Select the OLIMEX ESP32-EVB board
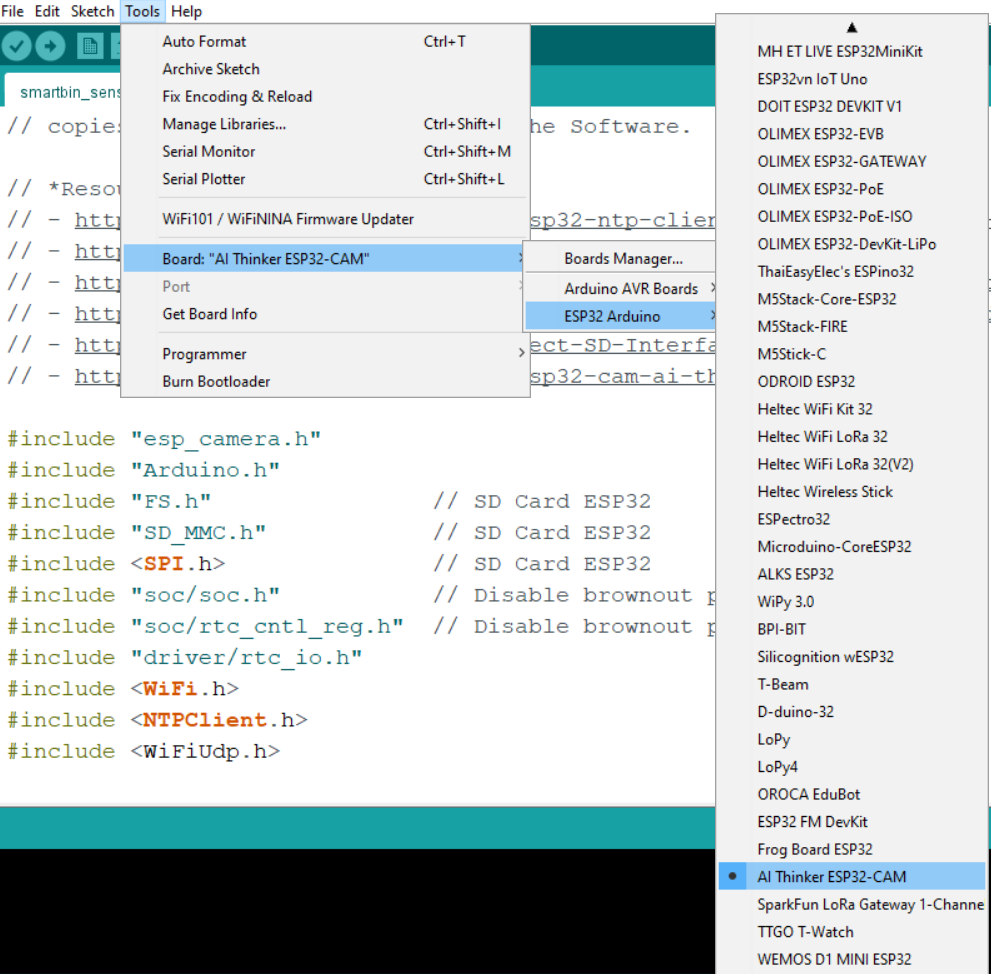Screen dimensions: 991x974 [x=851, y=134]
